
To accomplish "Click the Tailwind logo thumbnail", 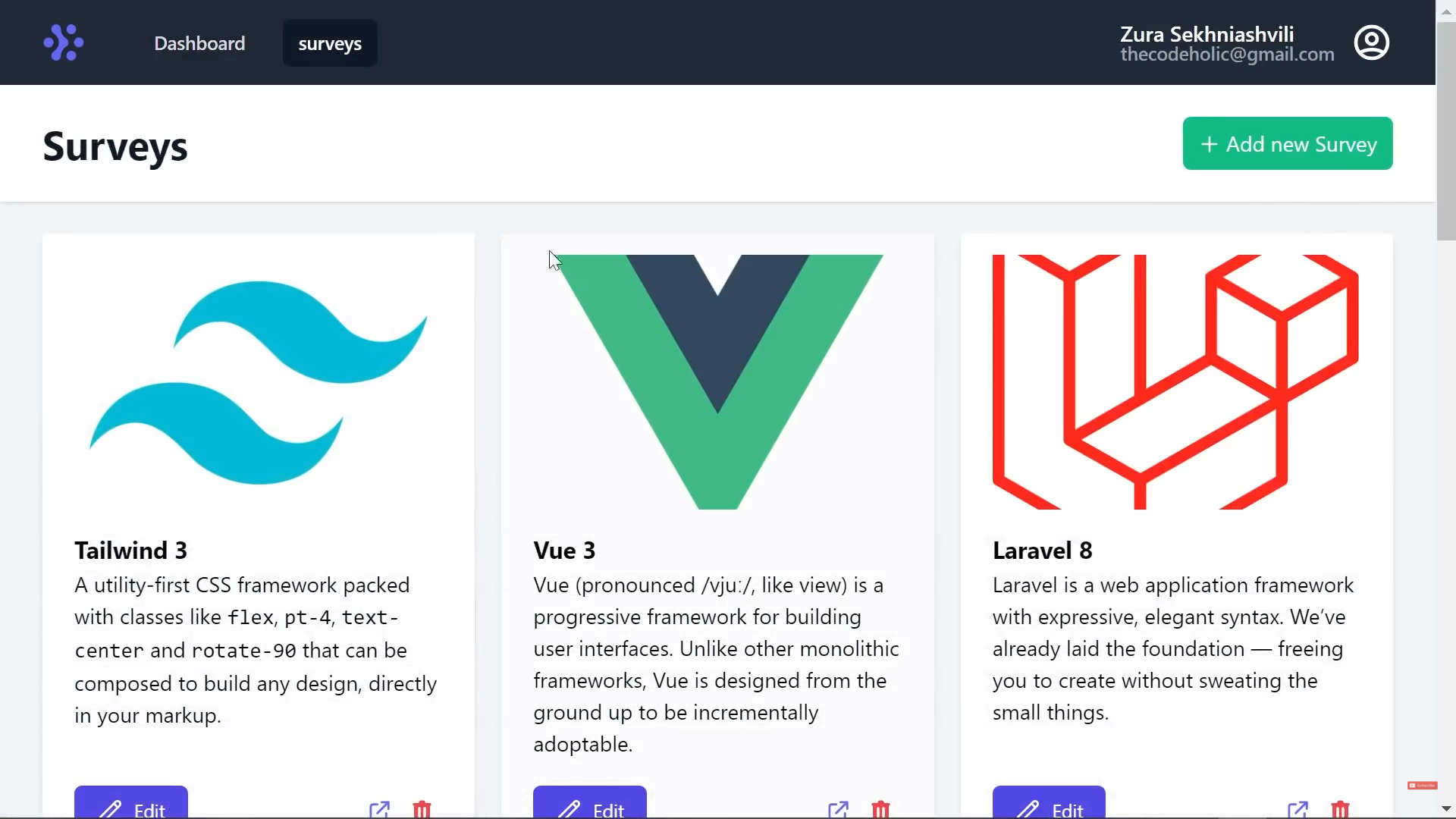I will 259,381.
